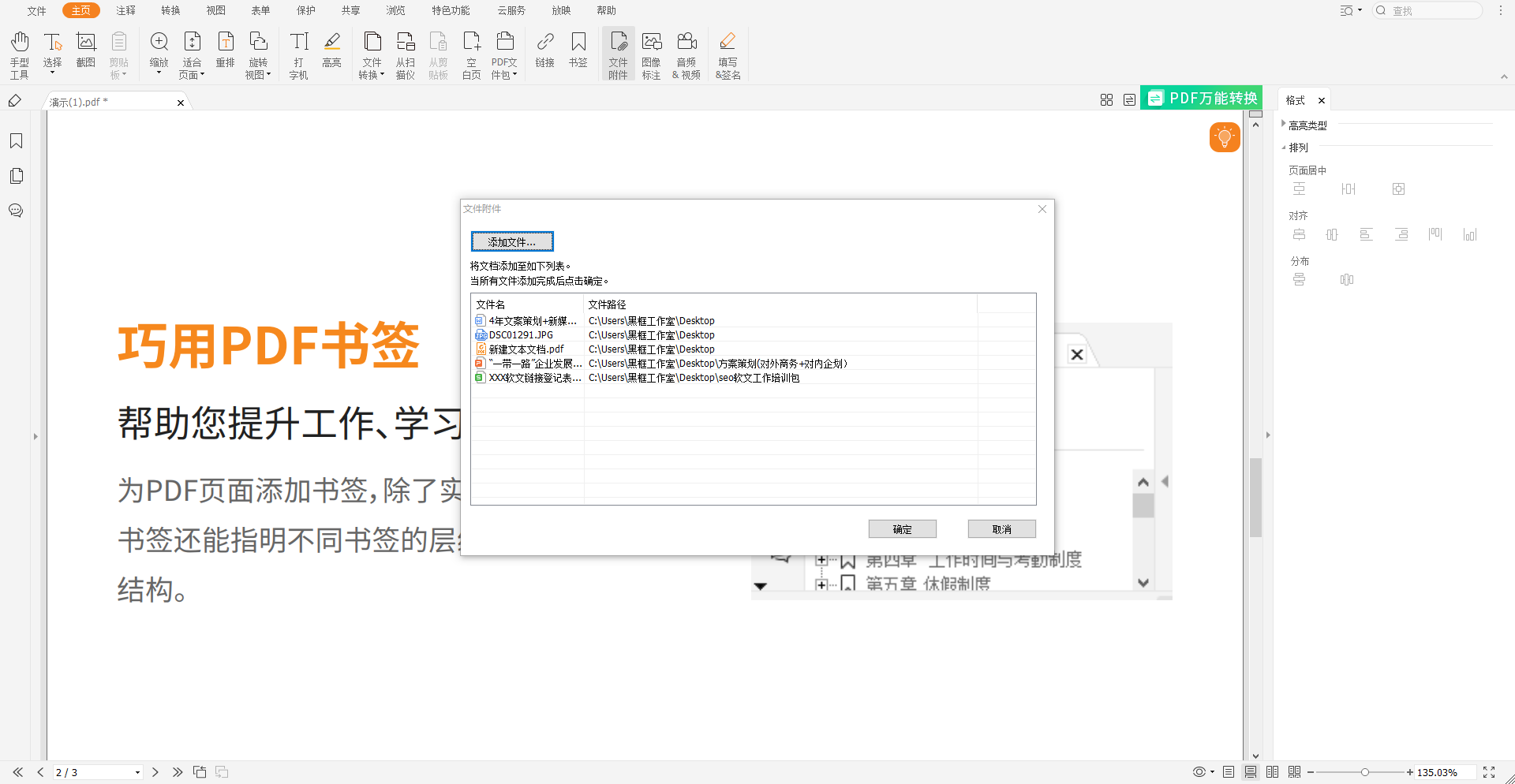Select the 手型工具 hand tool
1515x784 pixels.
(19, 54)
